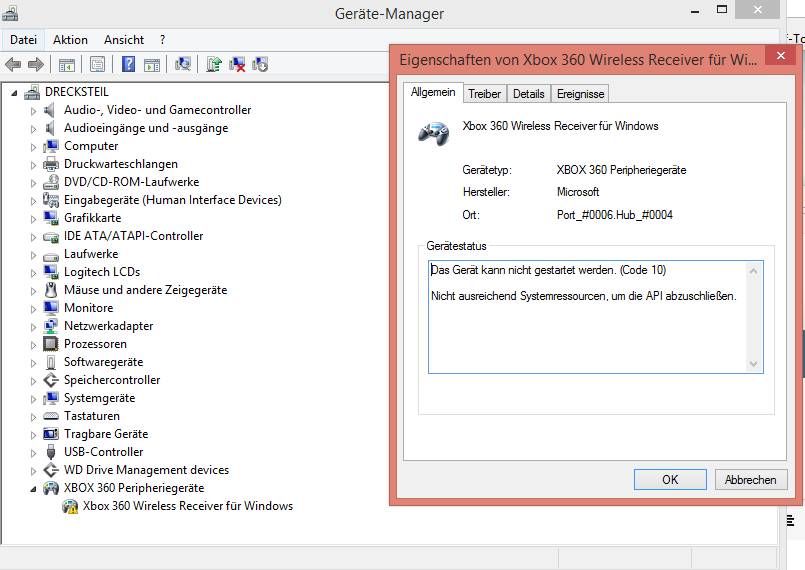
Task: Click the back arrow in the toolbar
Action: click(13, 65)
